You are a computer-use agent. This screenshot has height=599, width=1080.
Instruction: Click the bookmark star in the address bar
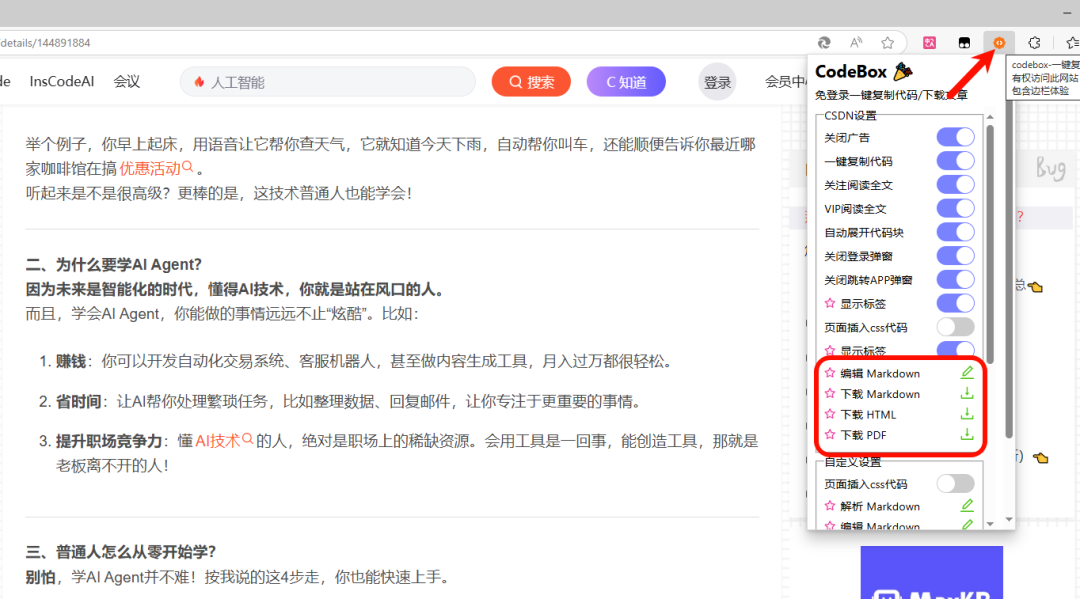coord(887,42)
